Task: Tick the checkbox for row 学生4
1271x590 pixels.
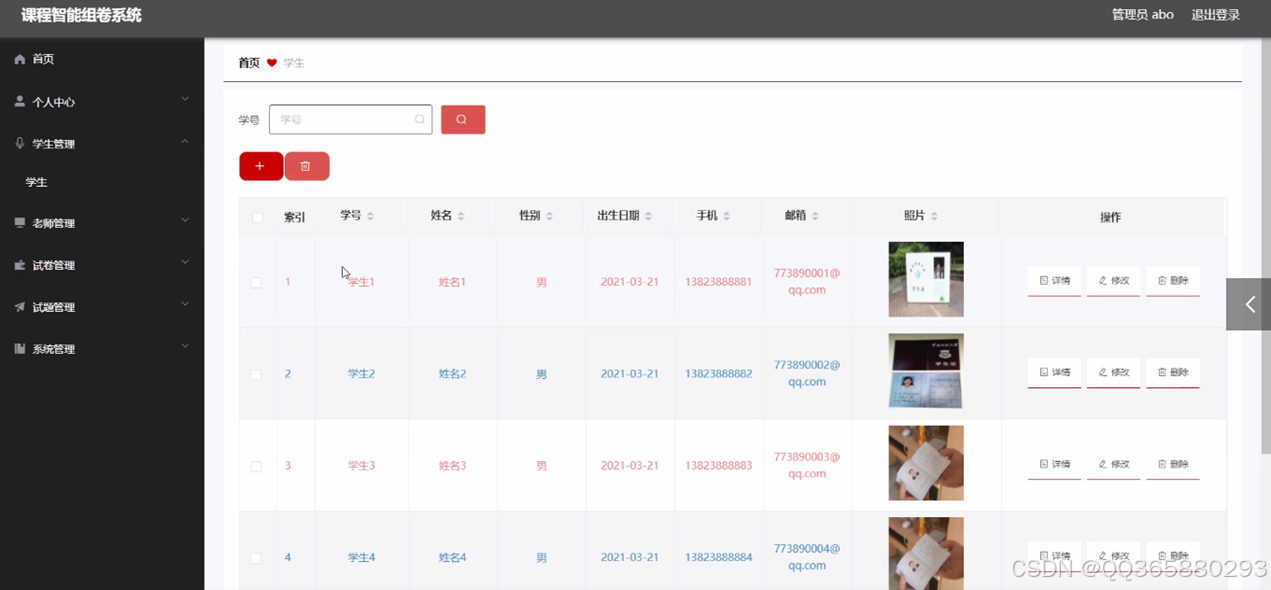Action: point(256,558)
